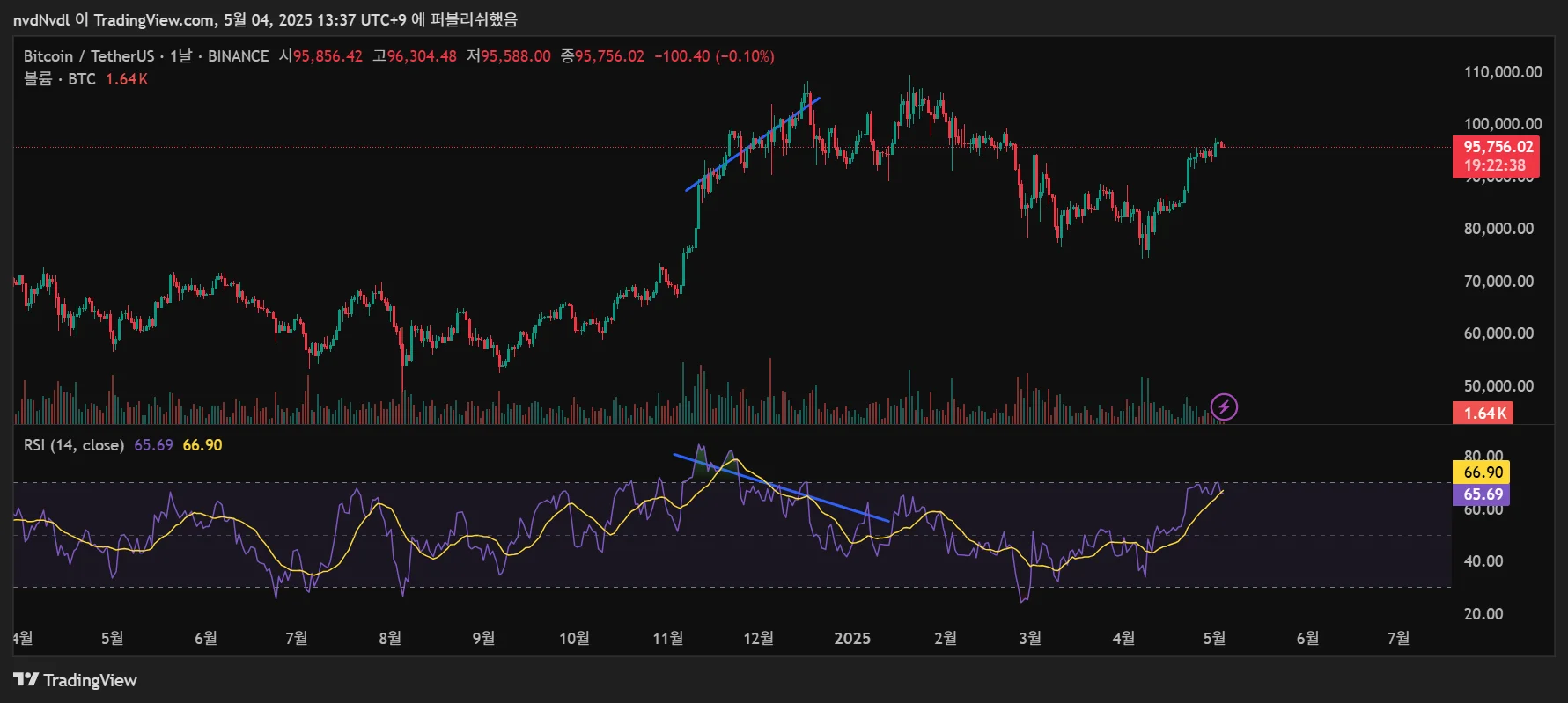1568x703 pixels.
Task: Select the purple RSI value tag 65.69
Action: [1483, 494]
